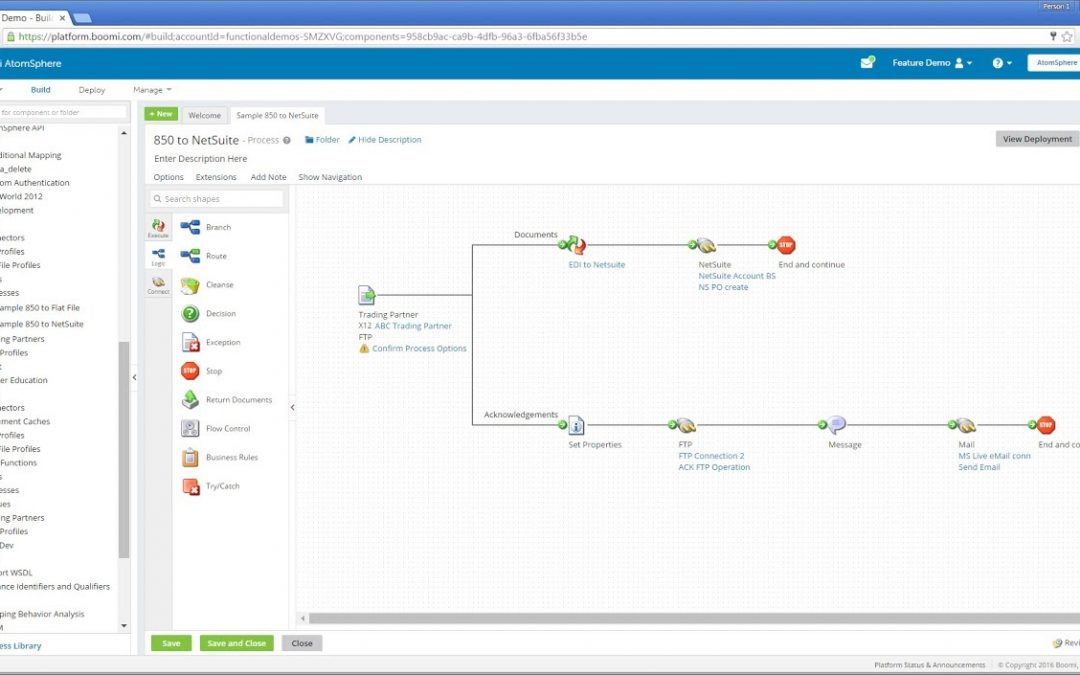This screenshot has width=1080, height=675.
Task: Click the Trading Partner start shape on canvas
Action: (367, 295)
